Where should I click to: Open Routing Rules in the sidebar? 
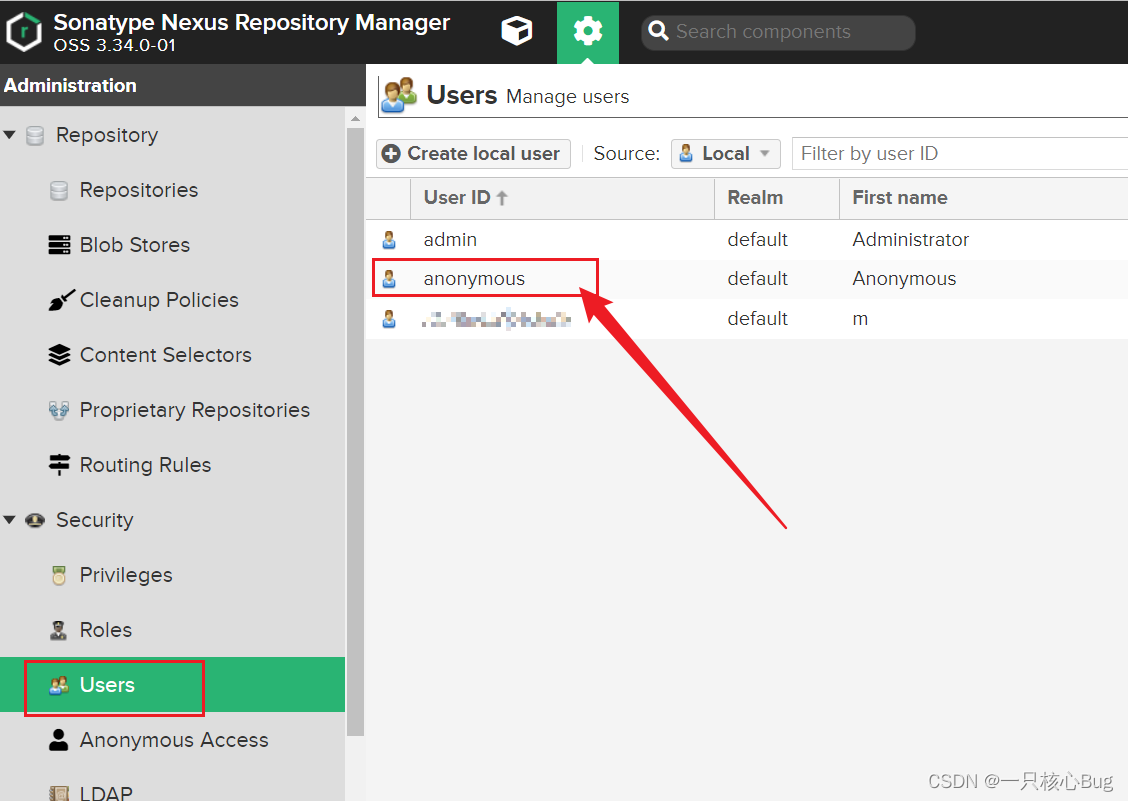point(145,465)
